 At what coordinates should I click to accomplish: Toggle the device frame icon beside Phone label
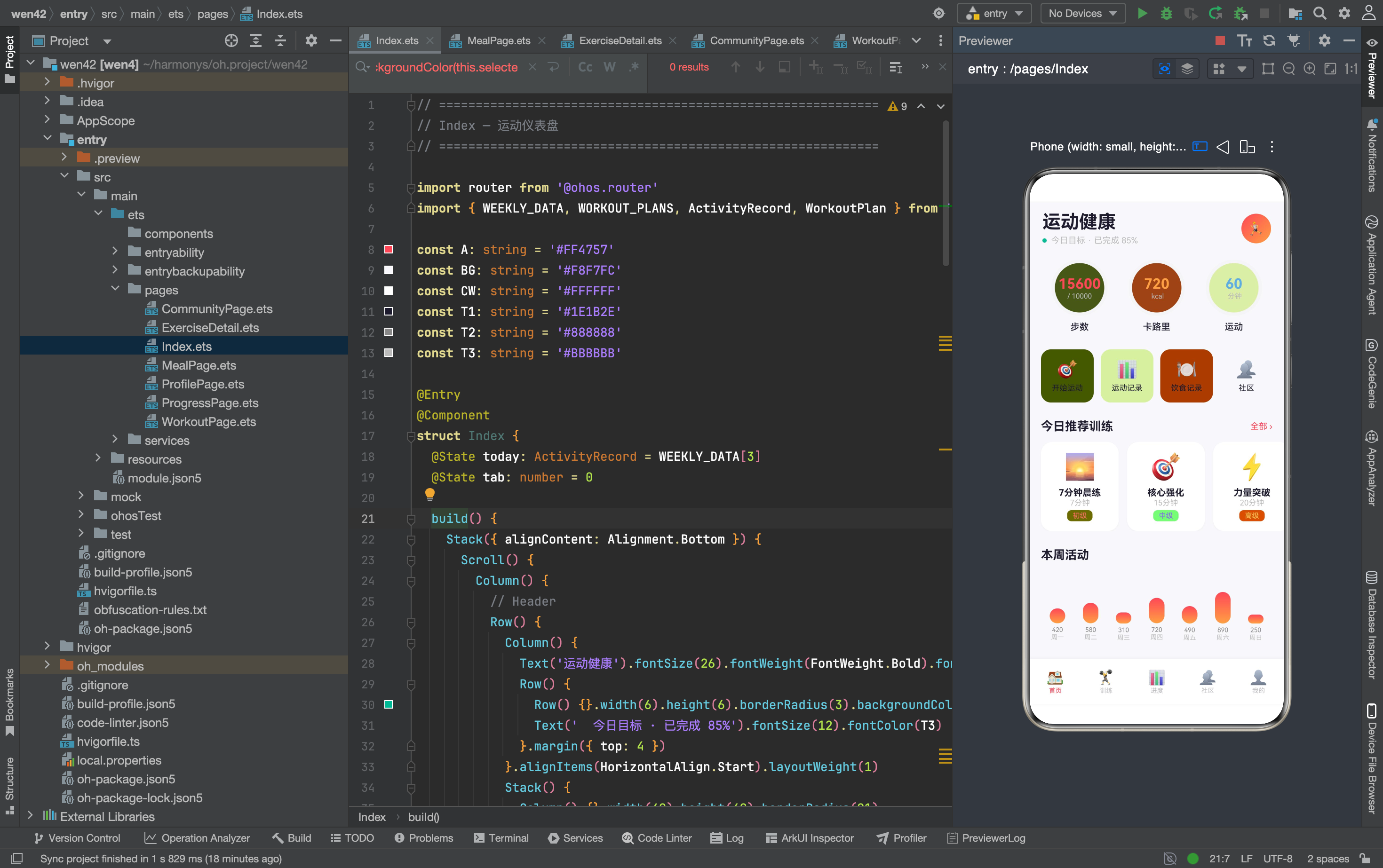coord(1200,146)
